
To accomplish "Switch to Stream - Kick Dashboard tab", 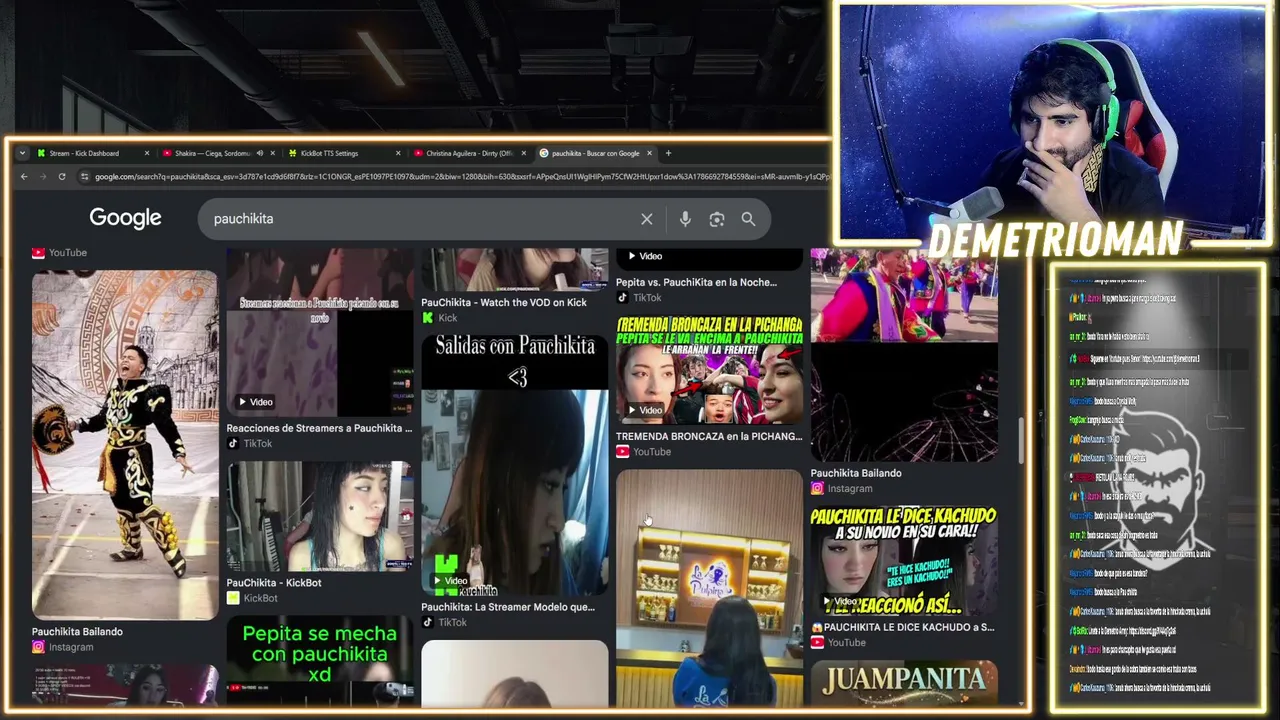I will pyautogui.click(x=92, y=153).
